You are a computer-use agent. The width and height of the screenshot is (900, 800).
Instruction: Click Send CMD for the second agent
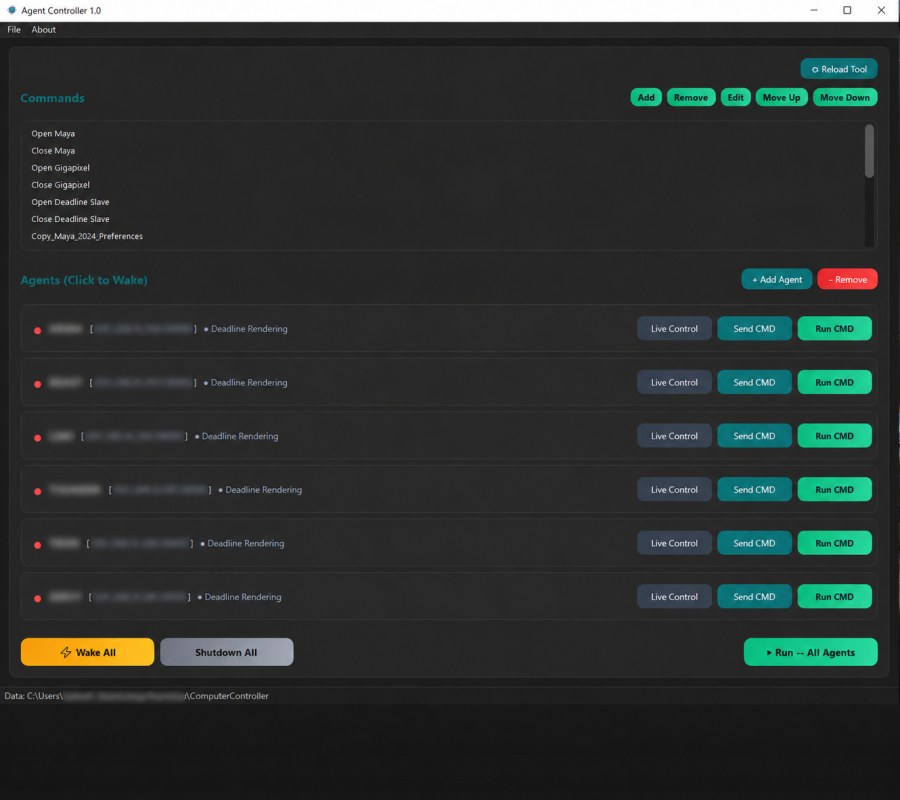754,382
